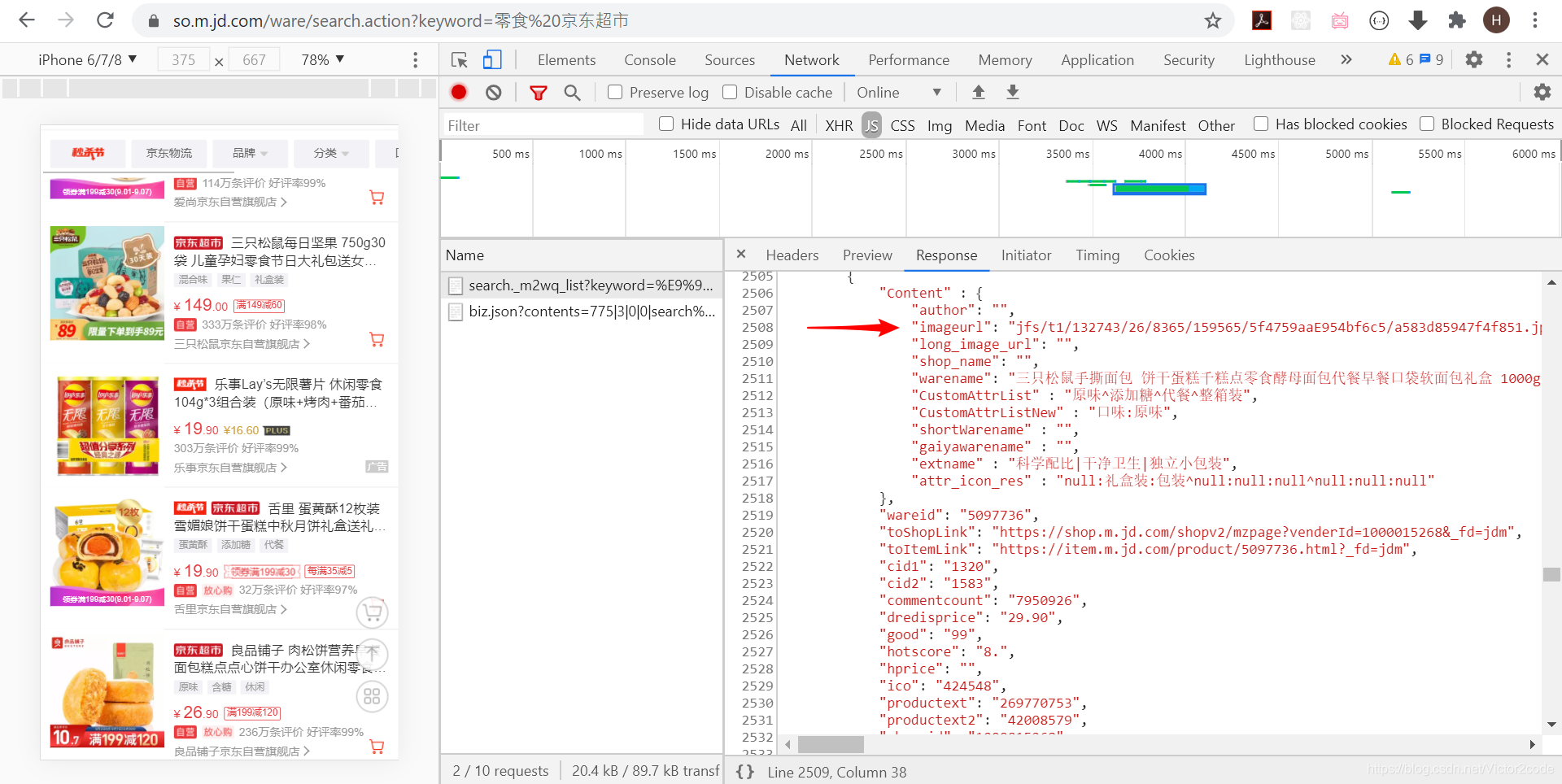Switch to the Sources tab
1562x784 pixels.
(730, 59)
